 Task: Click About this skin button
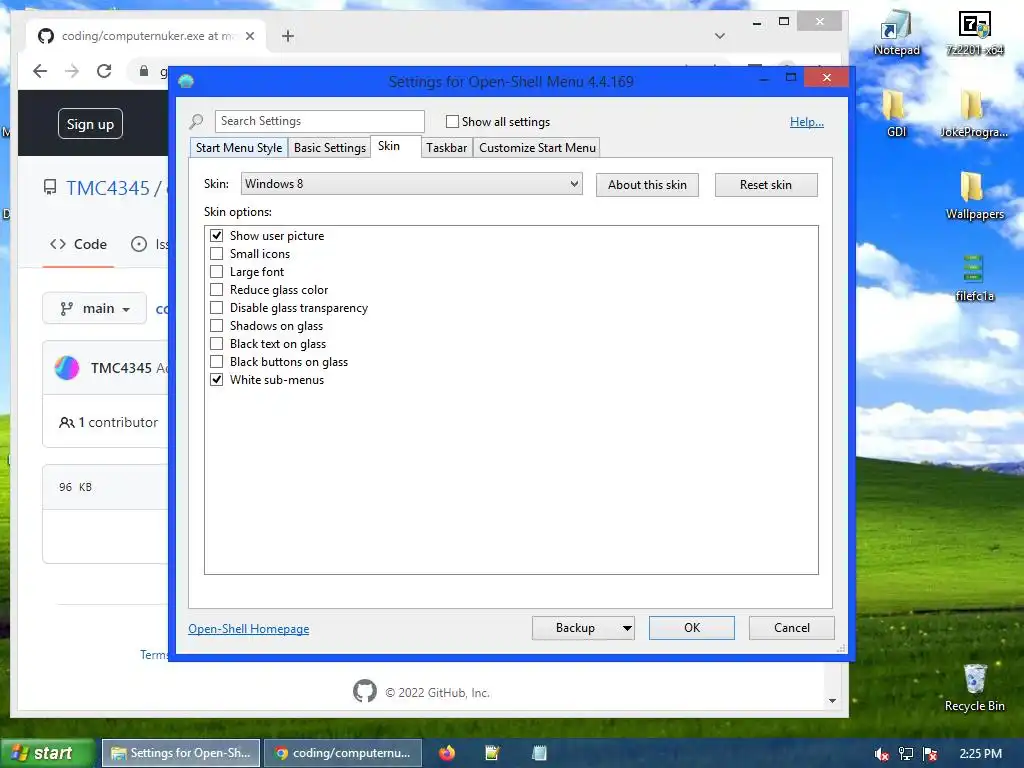click(647, 185)
